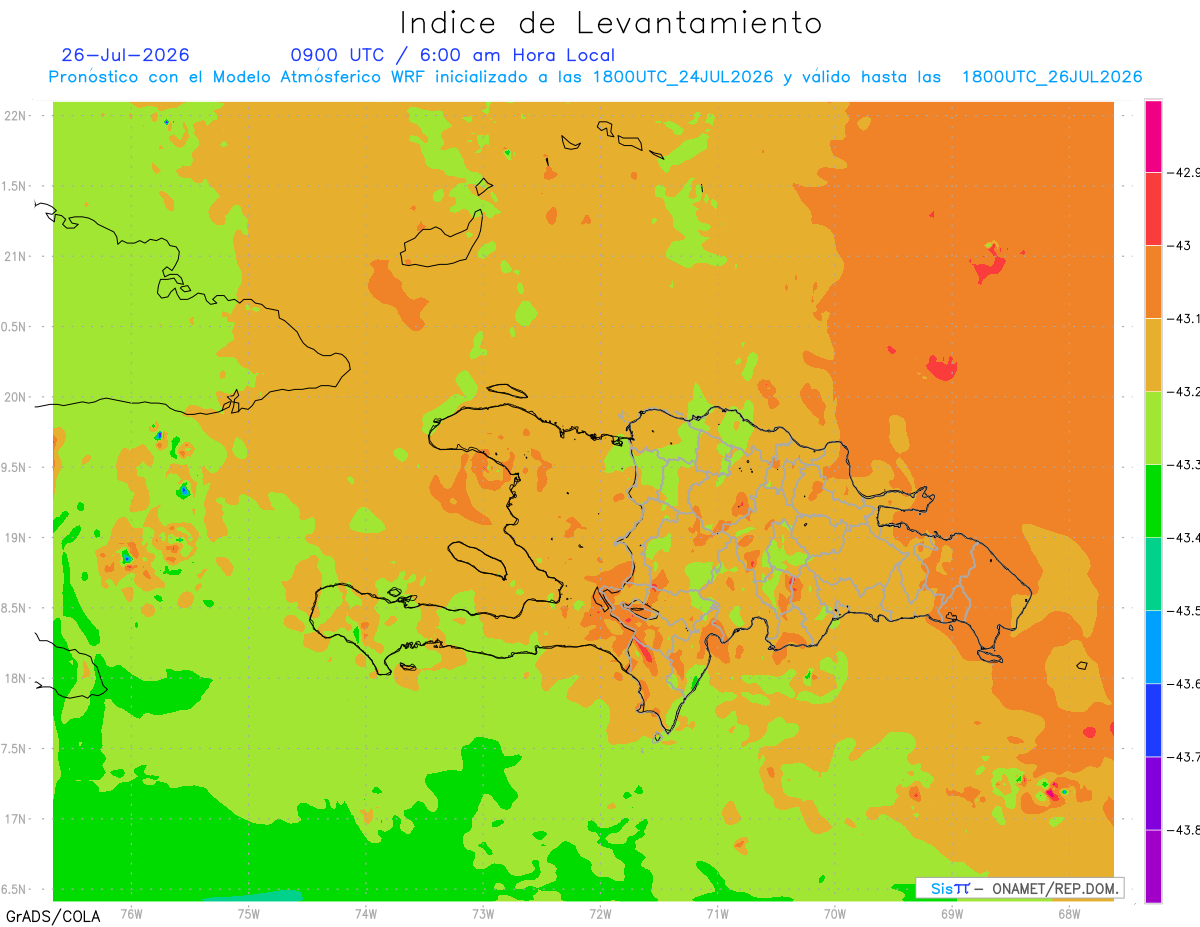Screen dimensions: 1200x927
Task: Click the legend value "-42.9"
Action: [x=1186, y=173]
